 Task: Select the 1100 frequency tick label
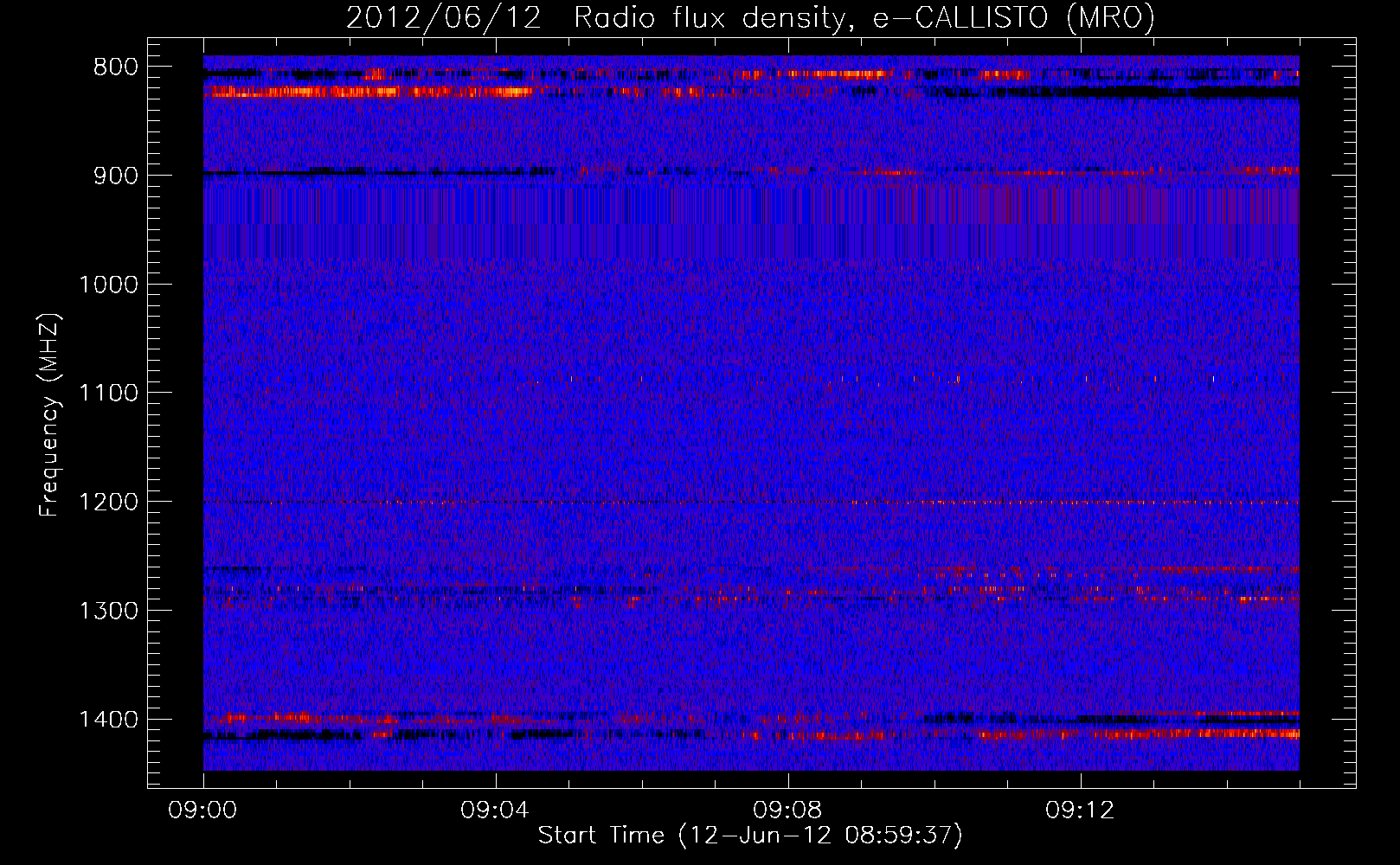pos(108,394)
